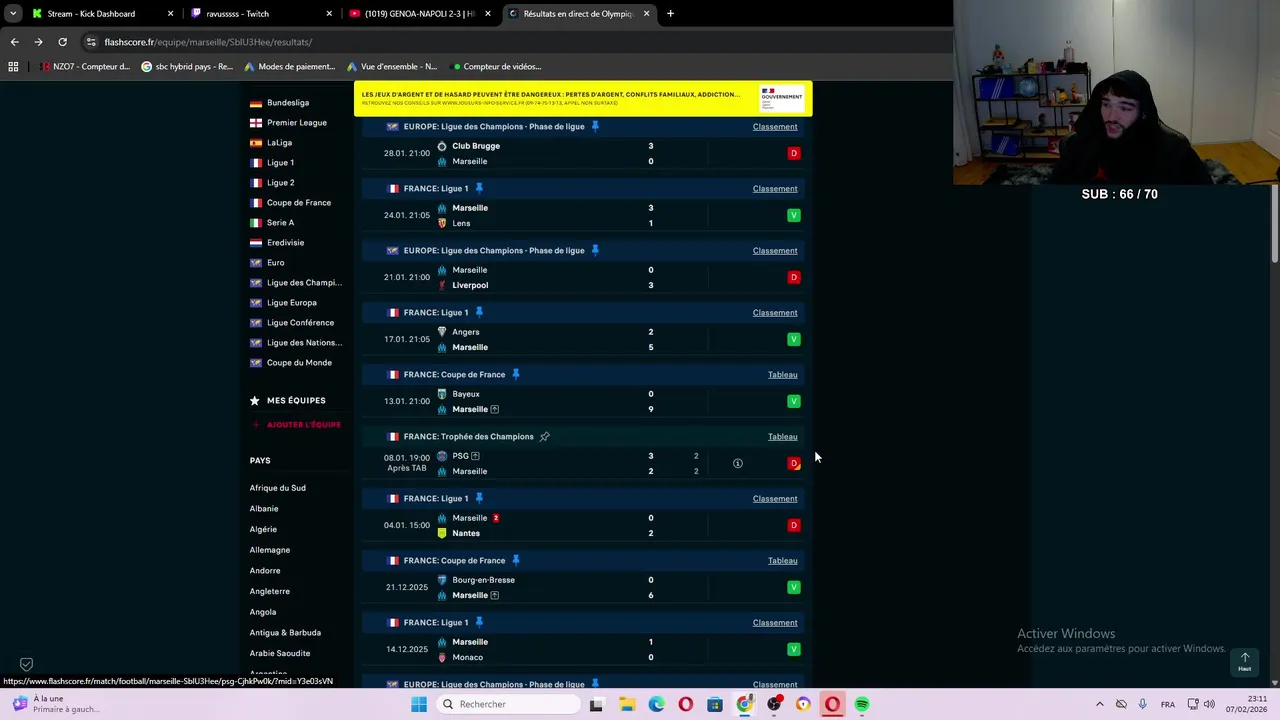This screenshot has height=720, width=1280.
Task: Click the info icon on PSG-Marseille match
Action: 738,463
